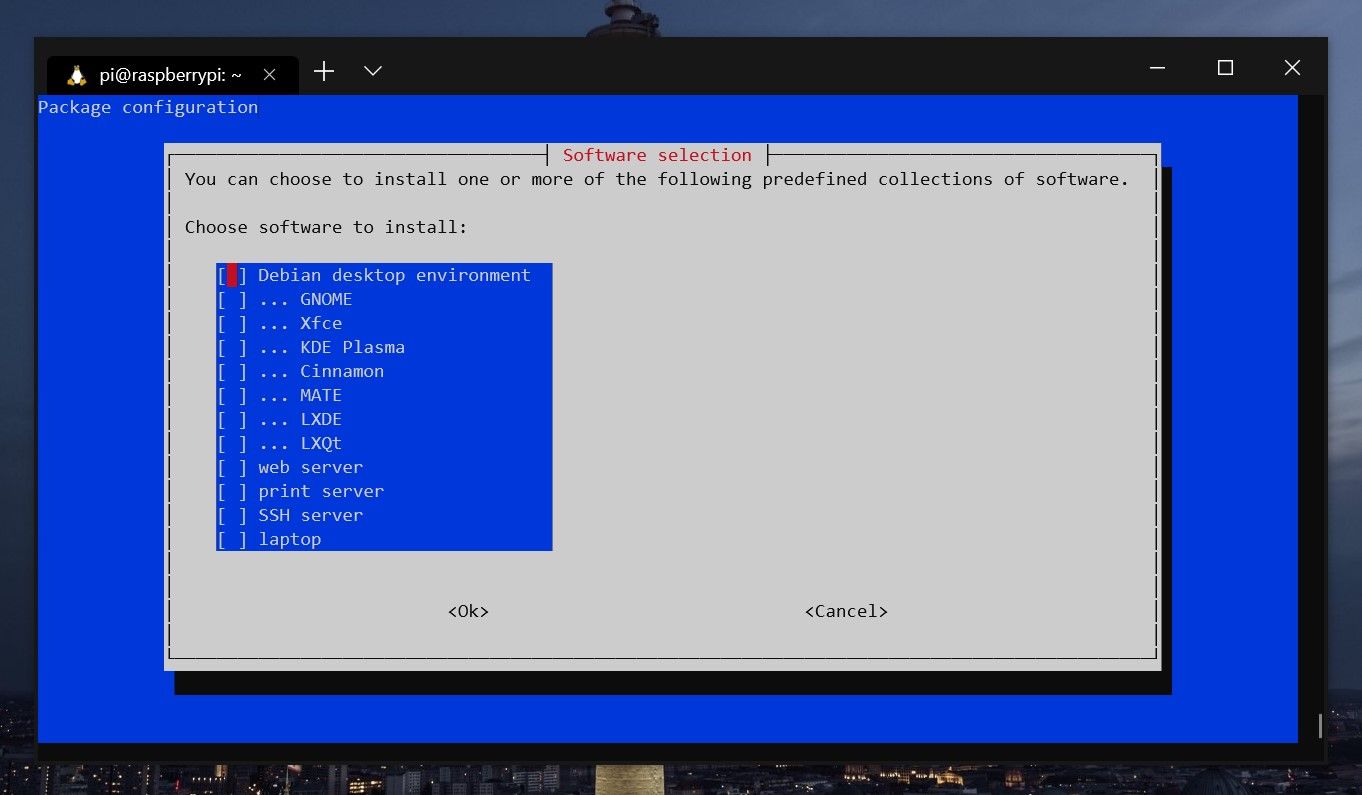1362x795 pixels.
Task: Click the Cancel button
Action: (846, 611)
